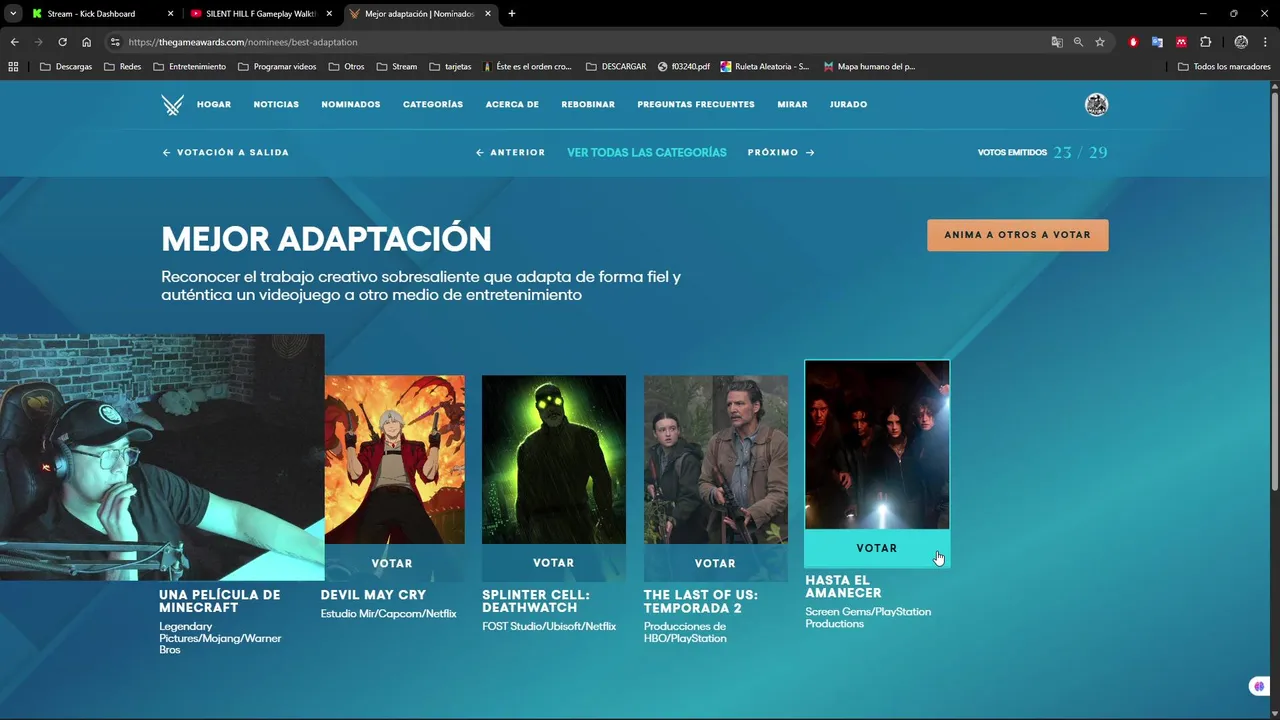The image size is (1280, 720).
Task: Vote for Devil May Cry
Action: (392, 564)
